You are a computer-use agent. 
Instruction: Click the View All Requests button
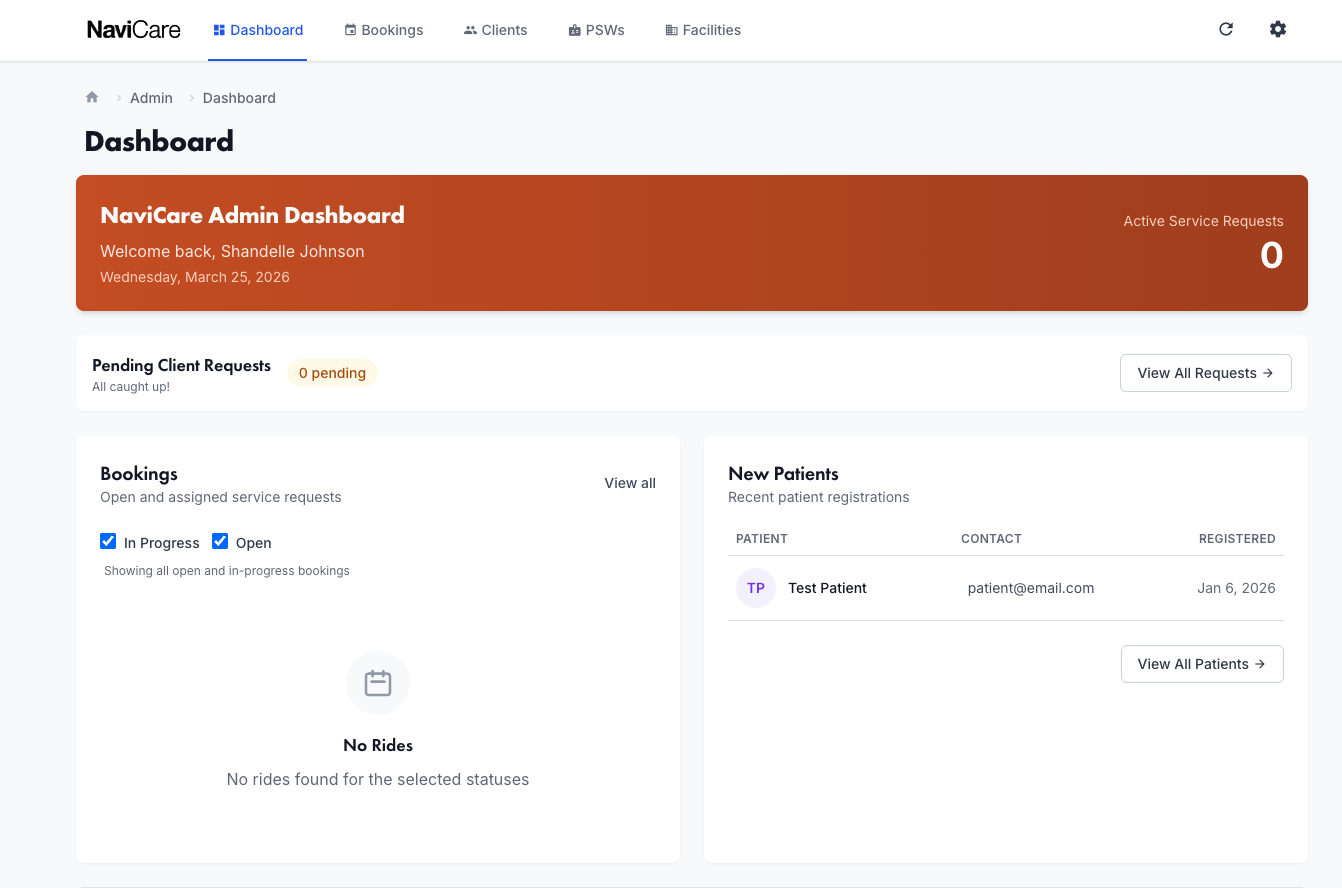(x=1205, y=373)
